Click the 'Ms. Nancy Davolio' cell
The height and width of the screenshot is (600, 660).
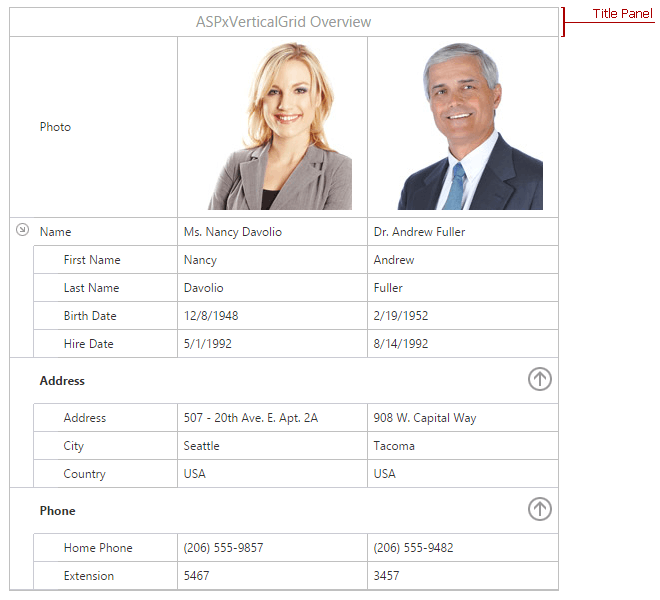click(272, 232)
